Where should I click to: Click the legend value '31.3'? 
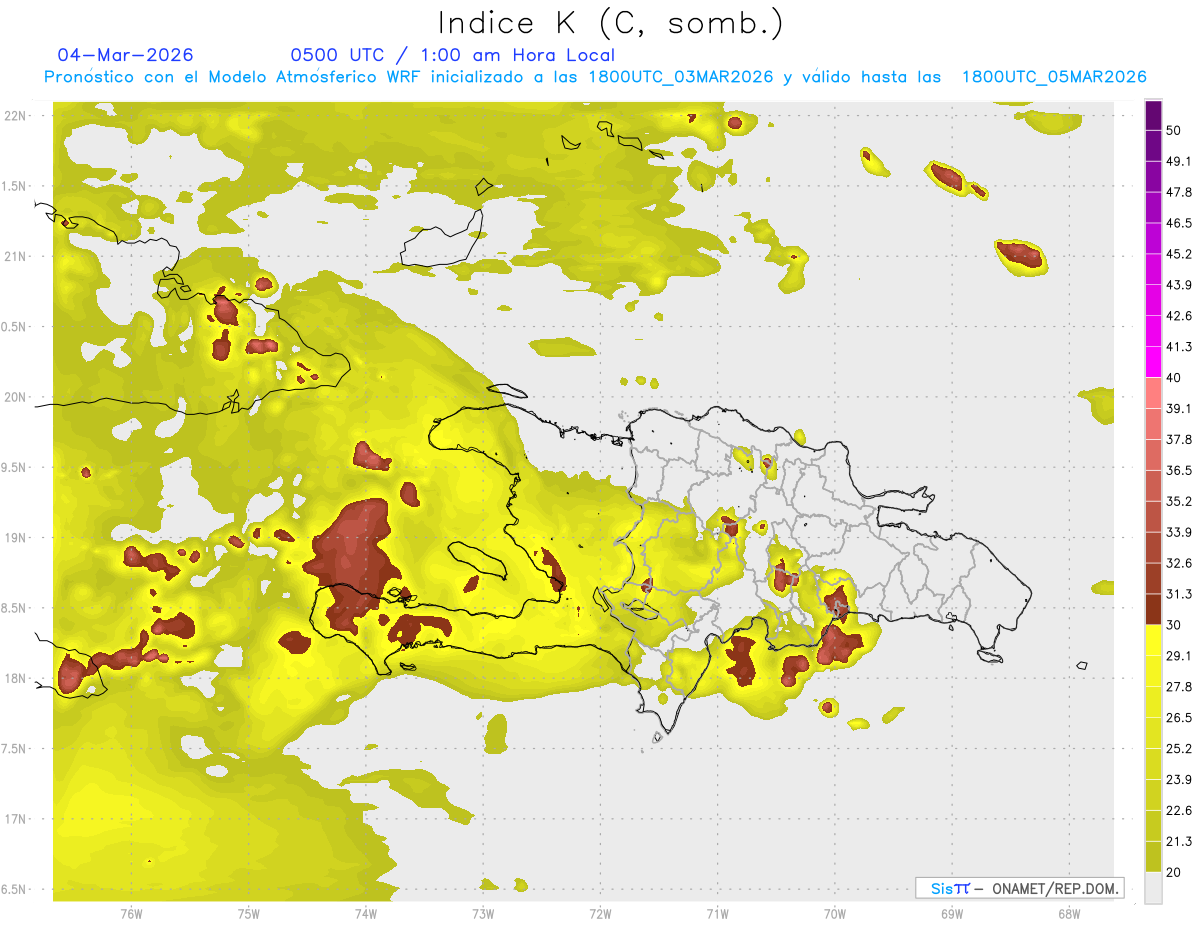click(1179, 594)
